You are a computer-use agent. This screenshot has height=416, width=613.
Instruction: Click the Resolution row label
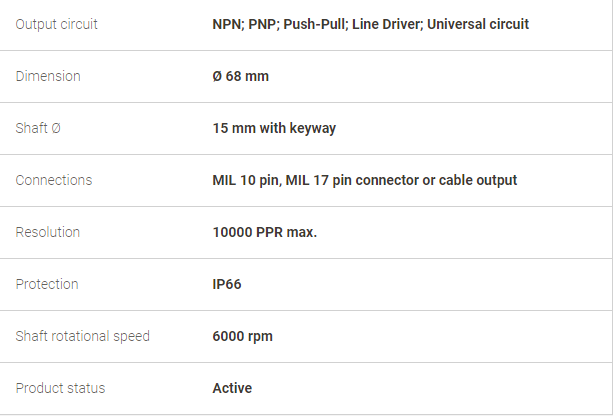48,232
